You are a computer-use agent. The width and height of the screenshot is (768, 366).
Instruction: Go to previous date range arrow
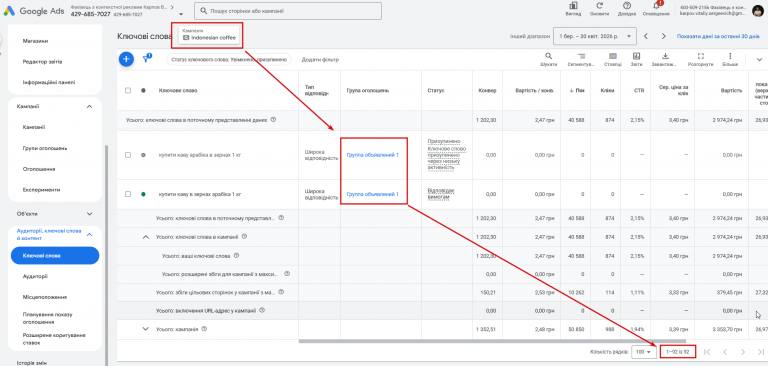646,36
